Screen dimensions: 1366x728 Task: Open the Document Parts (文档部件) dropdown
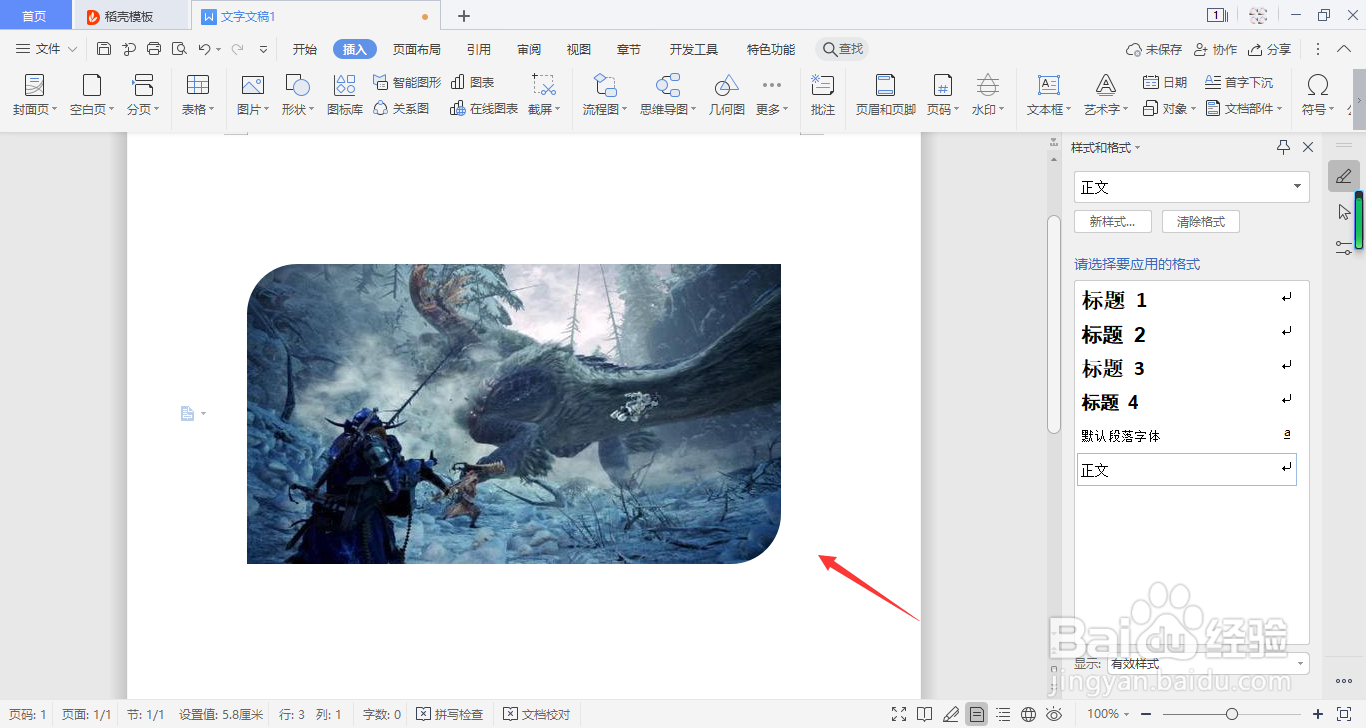click(x=1244, y=108)
